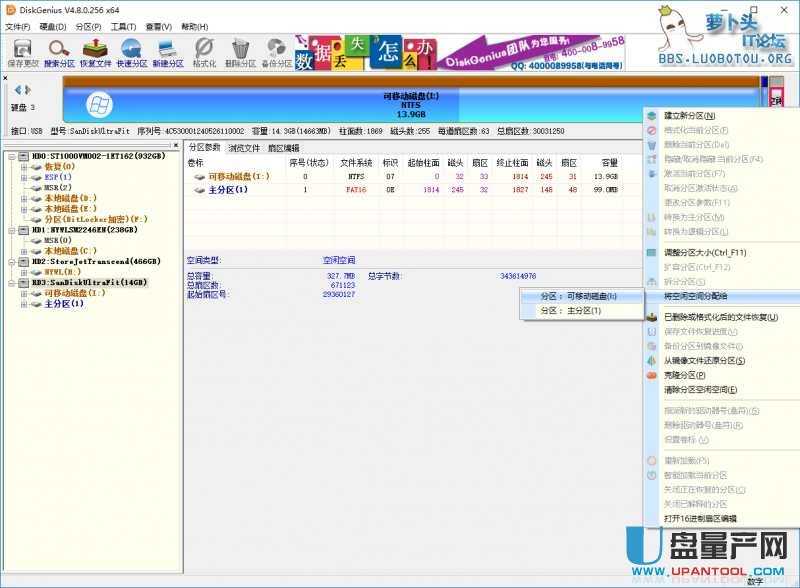Image resolution: width=800 pixels, height=588 pixels.
Task: Collapse the HD0:ST1000VM002 disk tree node
Action: [x=11, y=156]
